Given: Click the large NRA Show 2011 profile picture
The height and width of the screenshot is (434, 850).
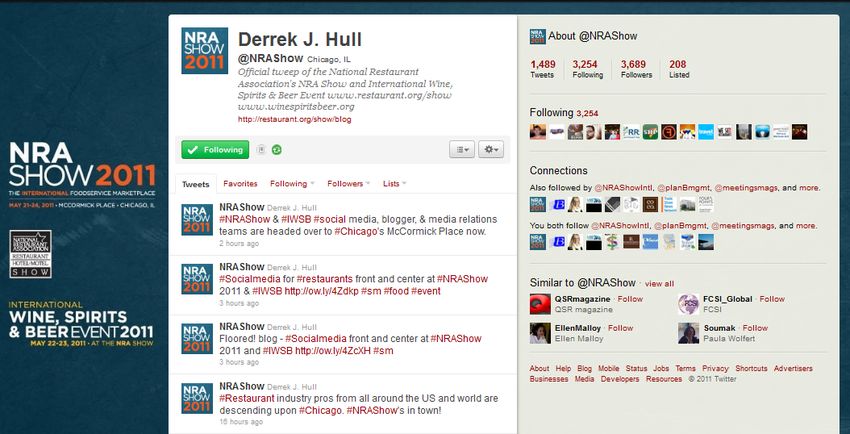Looking at the screenshot, I should (x=204, y=50).
